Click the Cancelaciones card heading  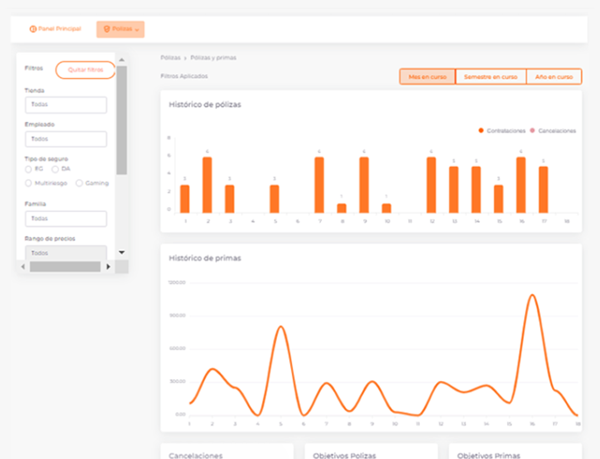tap(196, 456)
